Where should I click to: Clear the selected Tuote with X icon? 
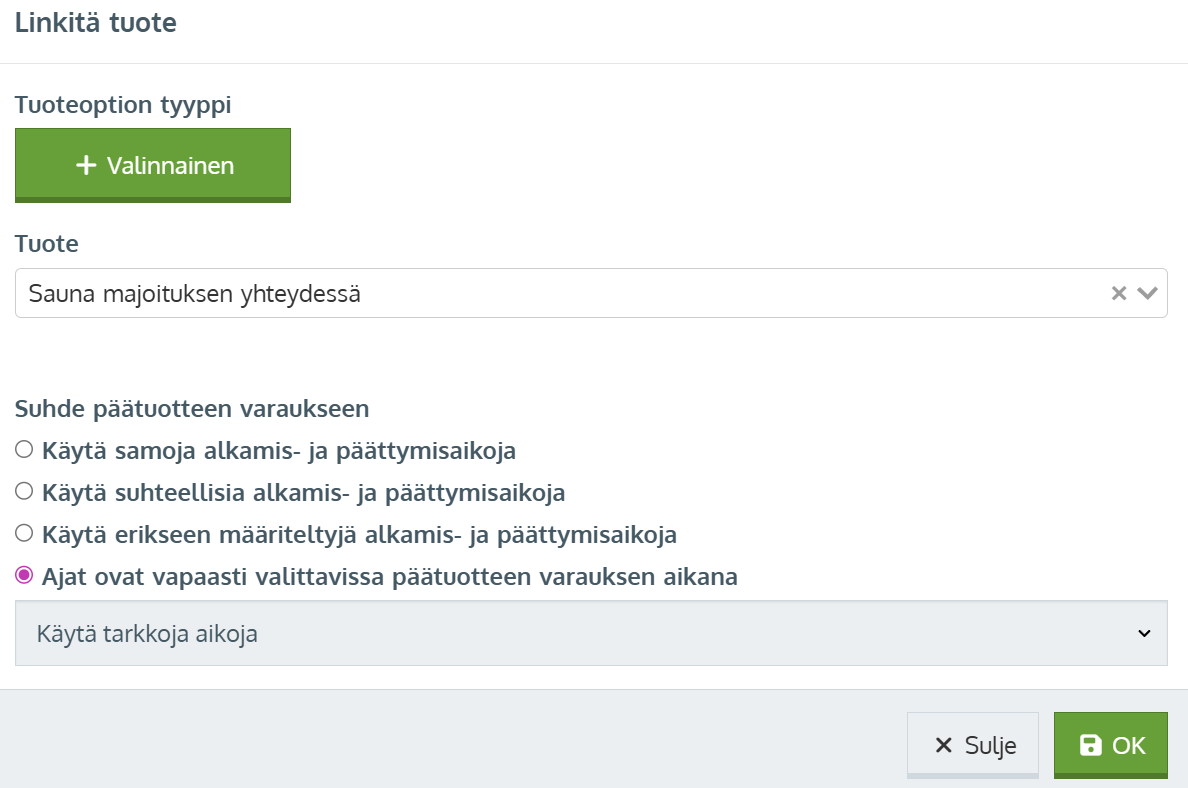pos(1118,293)
